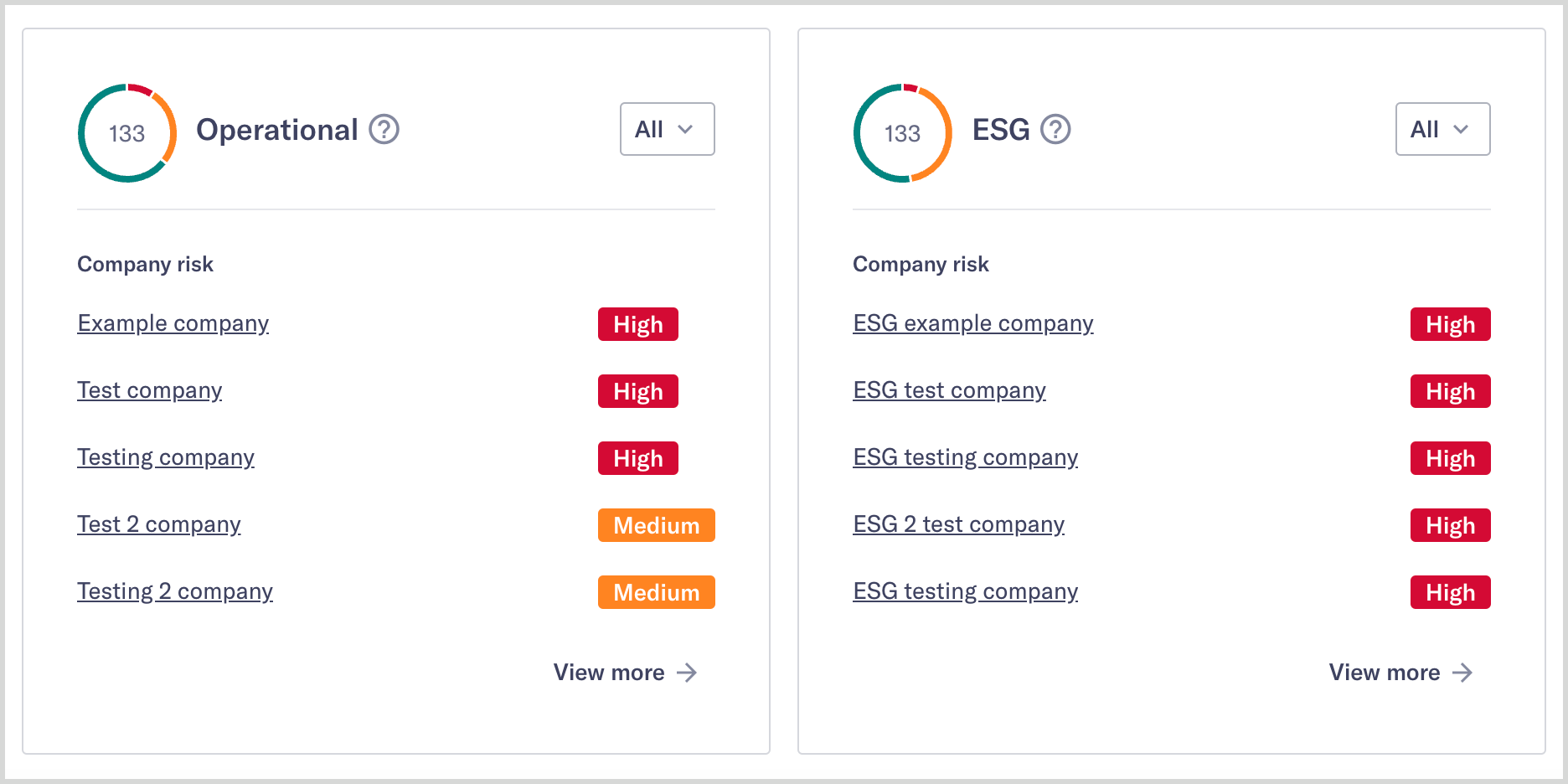Click the Medium badge beside Test 2 company
Image resolution: width=1568 pixels, height=784 pixels.
[656, 525]
